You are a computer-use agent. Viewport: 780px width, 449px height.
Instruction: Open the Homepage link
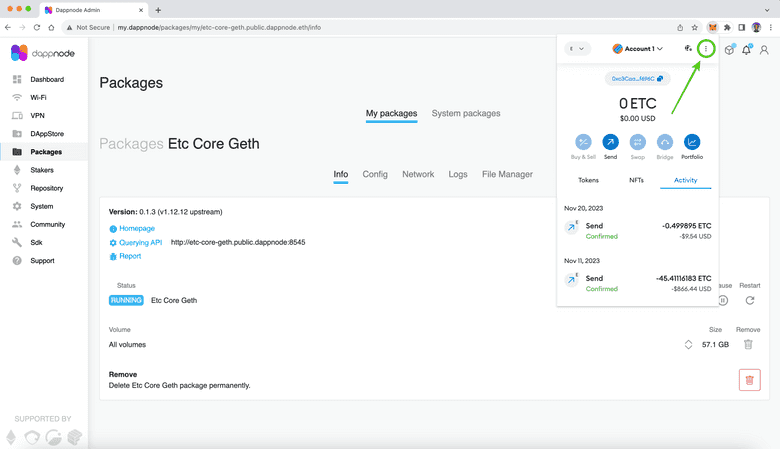pyautogui.click(x=137, y=228)
